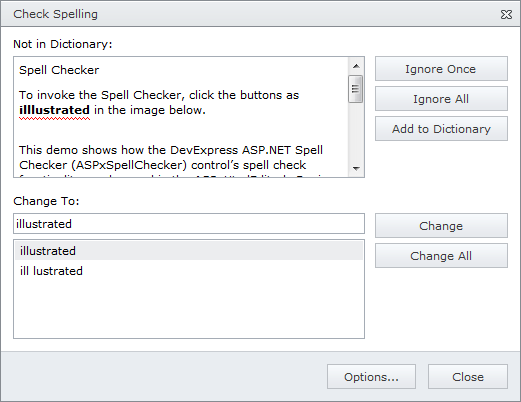521x402 pixels.
Task: Click the misspelled word "illlustrated"
Action: 54,110
